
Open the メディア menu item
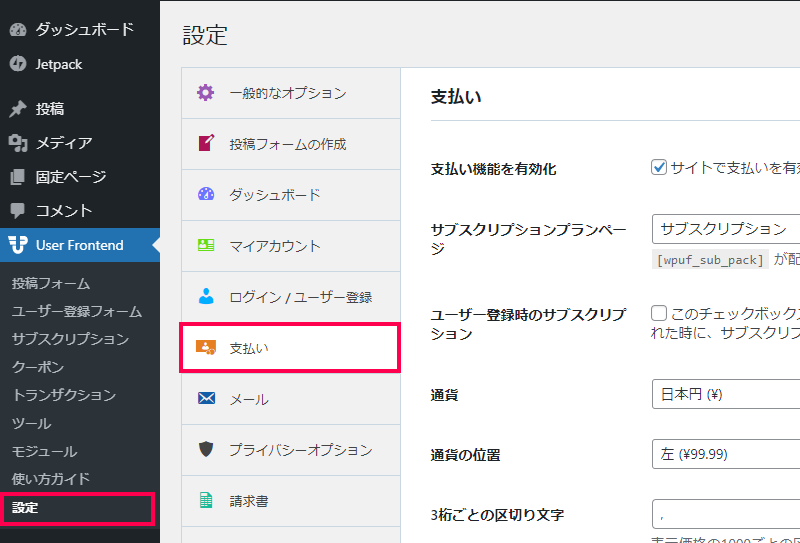click(x=80, y=143)
